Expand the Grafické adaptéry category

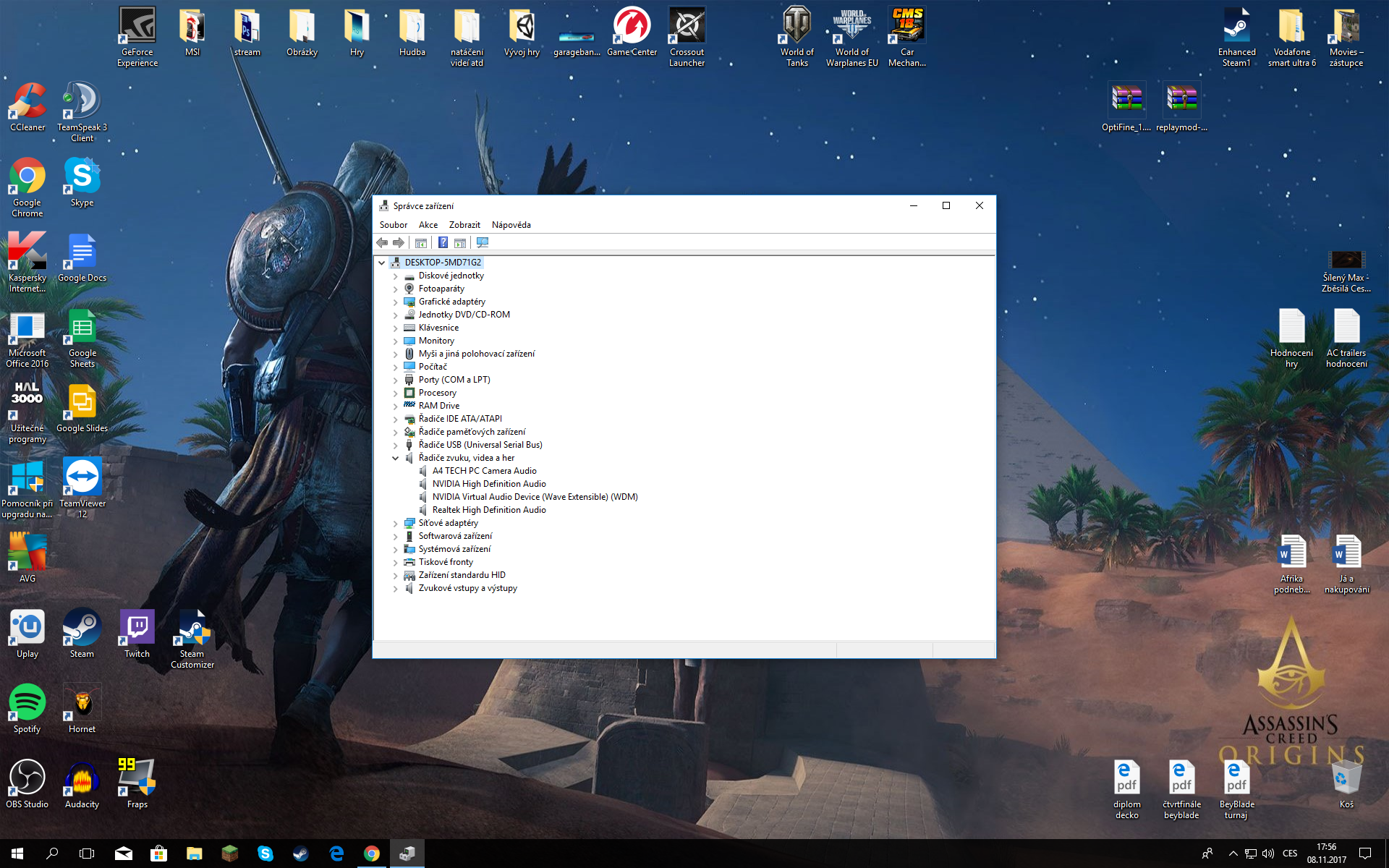coord(396,302)
